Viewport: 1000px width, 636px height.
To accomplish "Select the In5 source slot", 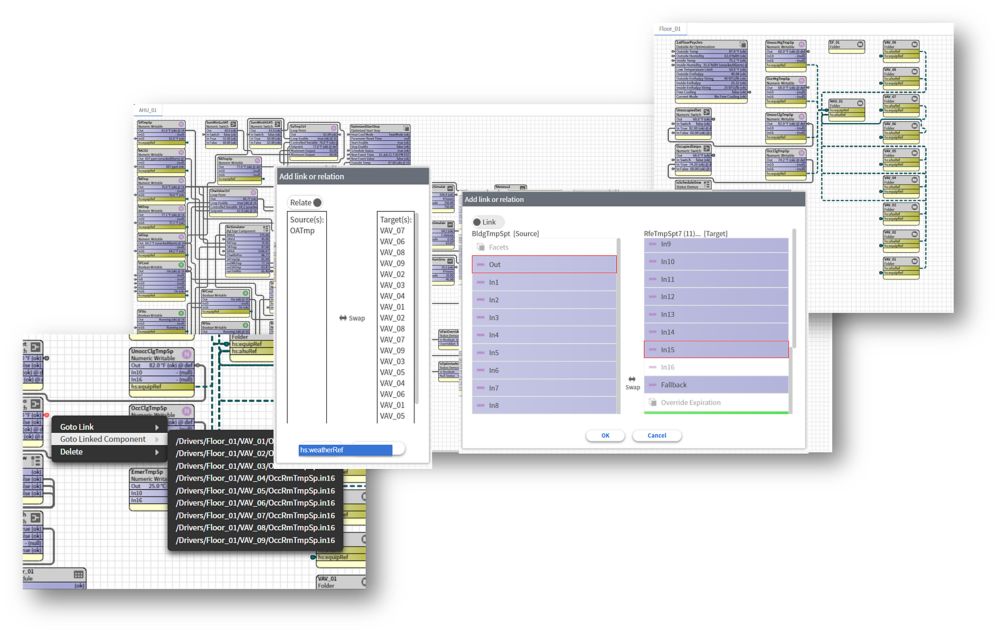I will 545,352.
